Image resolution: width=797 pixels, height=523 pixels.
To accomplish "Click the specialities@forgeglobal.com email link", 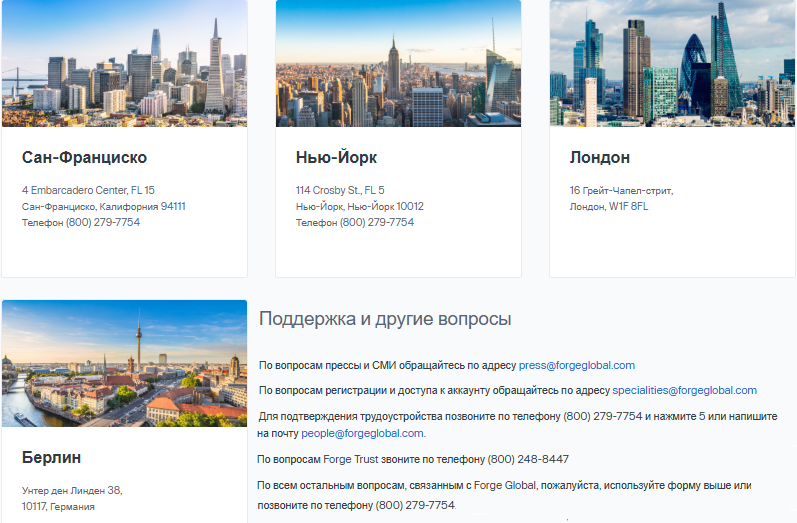I will tap(684, 390).
